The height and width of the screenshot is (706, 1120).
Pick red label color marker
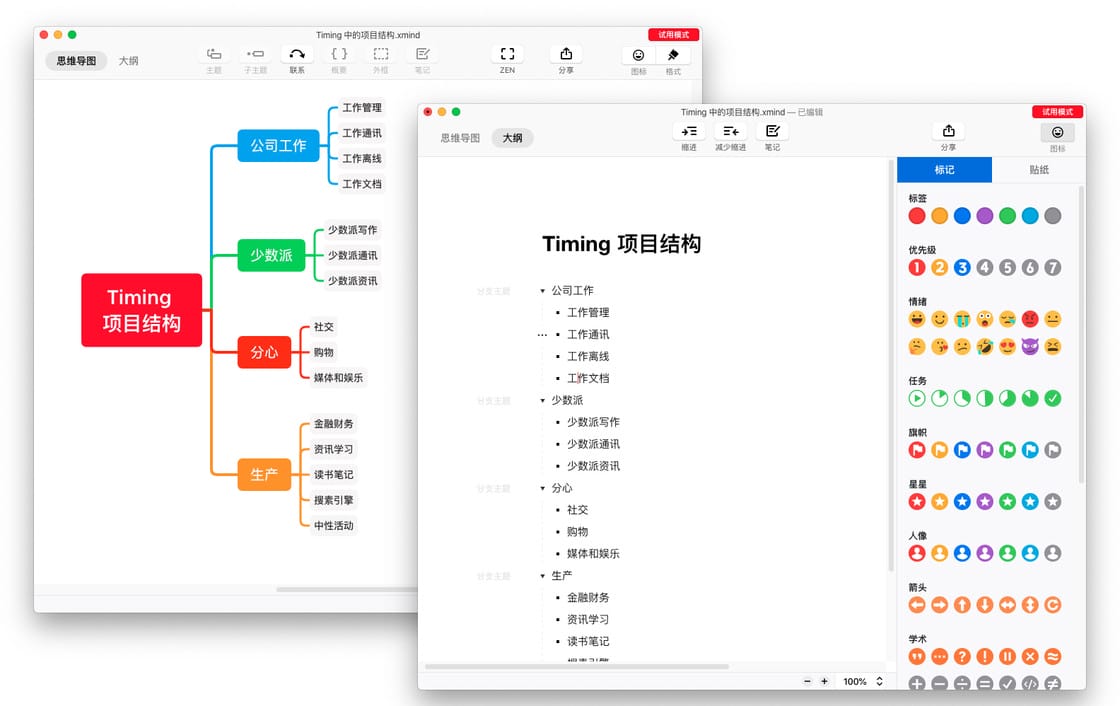tap(917, 216)
